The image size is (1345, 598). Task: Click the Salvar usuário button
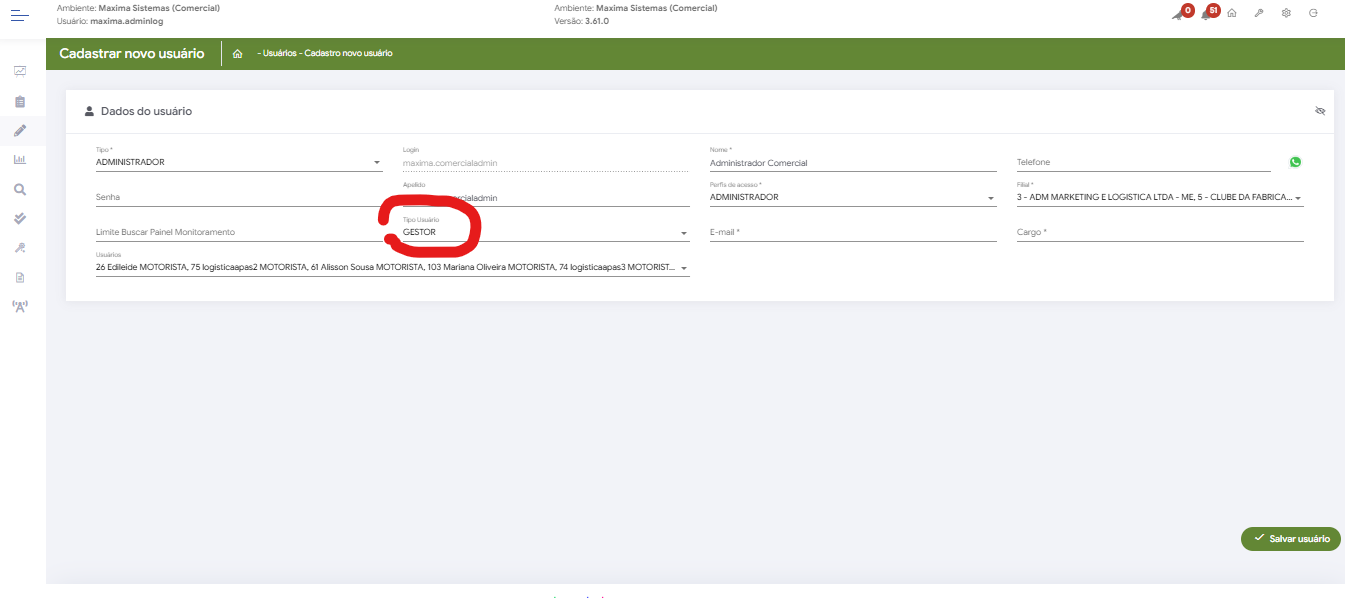(x=1290, y=538)
